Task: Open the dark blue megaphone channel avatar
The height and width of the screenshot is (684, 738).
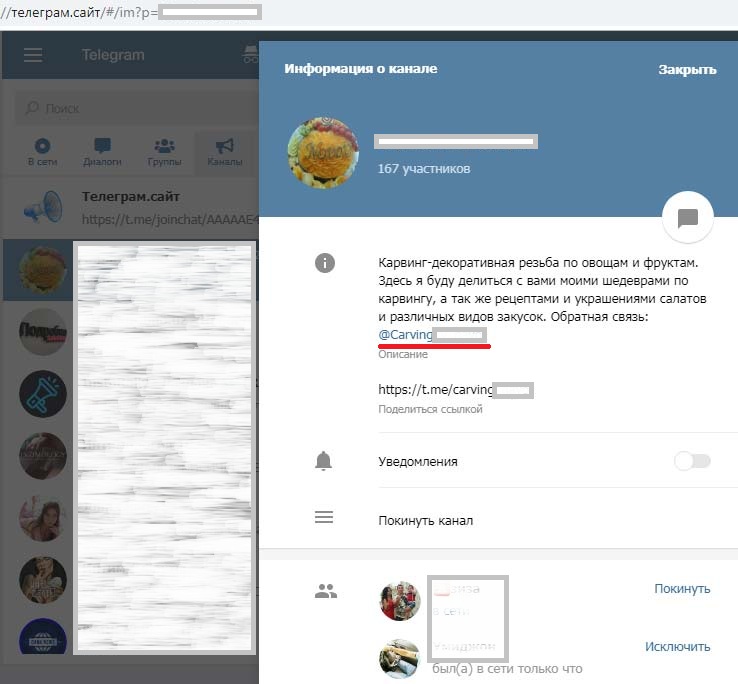Action: 43,394
